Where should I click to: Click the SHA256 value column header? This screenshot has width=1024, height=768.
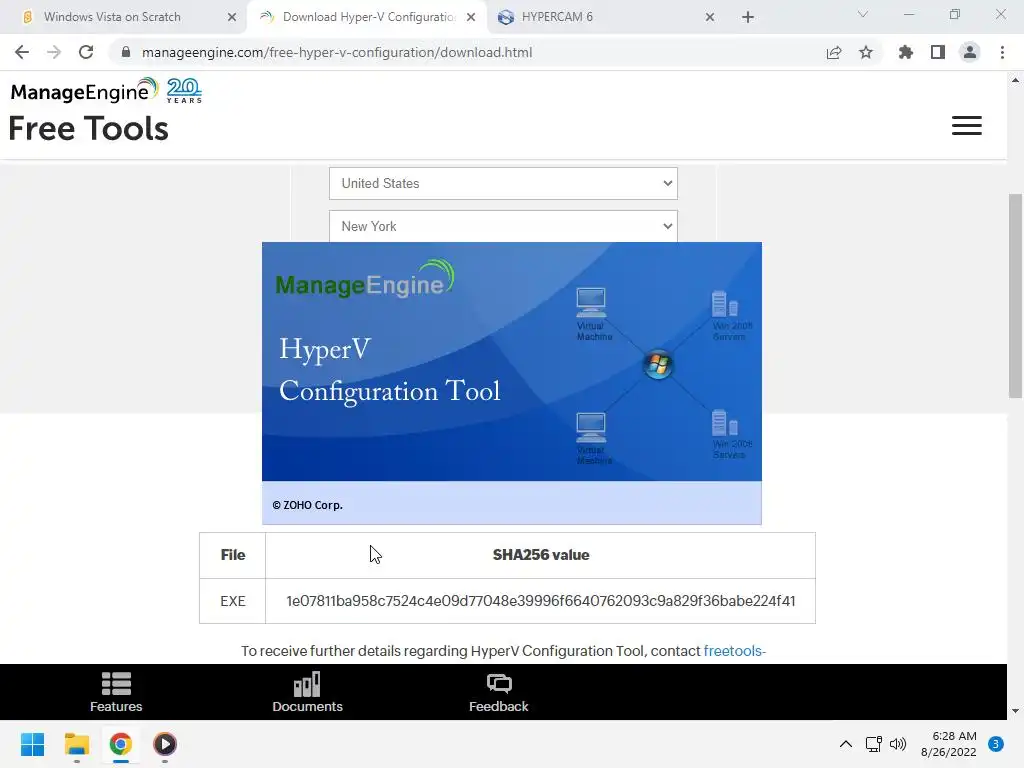click(541, 555)
